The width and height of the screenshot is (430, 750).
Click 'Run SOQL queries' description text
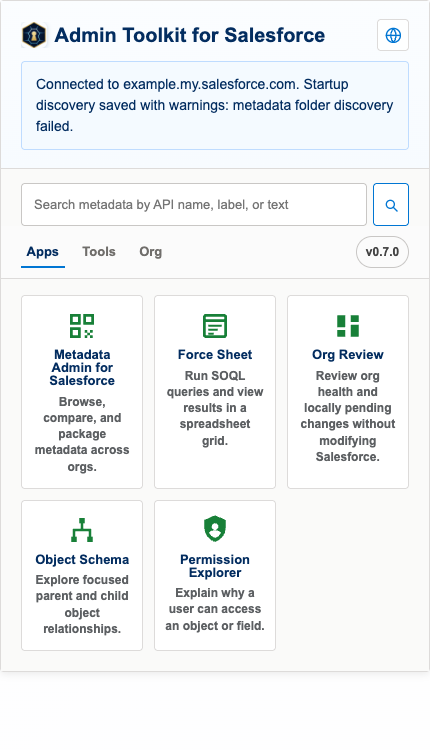point(215,408)
